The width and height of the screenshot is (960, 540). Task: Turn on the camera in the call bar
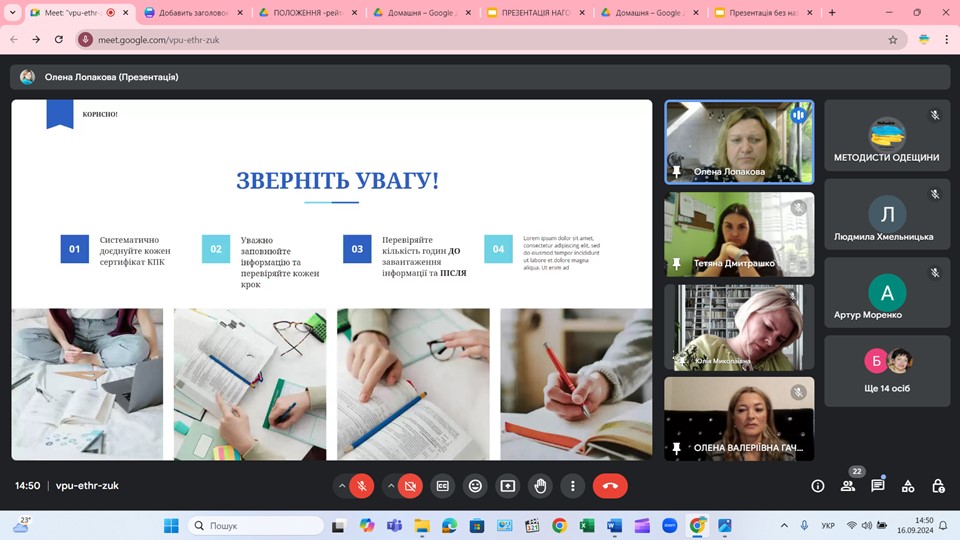coord(409,486)
